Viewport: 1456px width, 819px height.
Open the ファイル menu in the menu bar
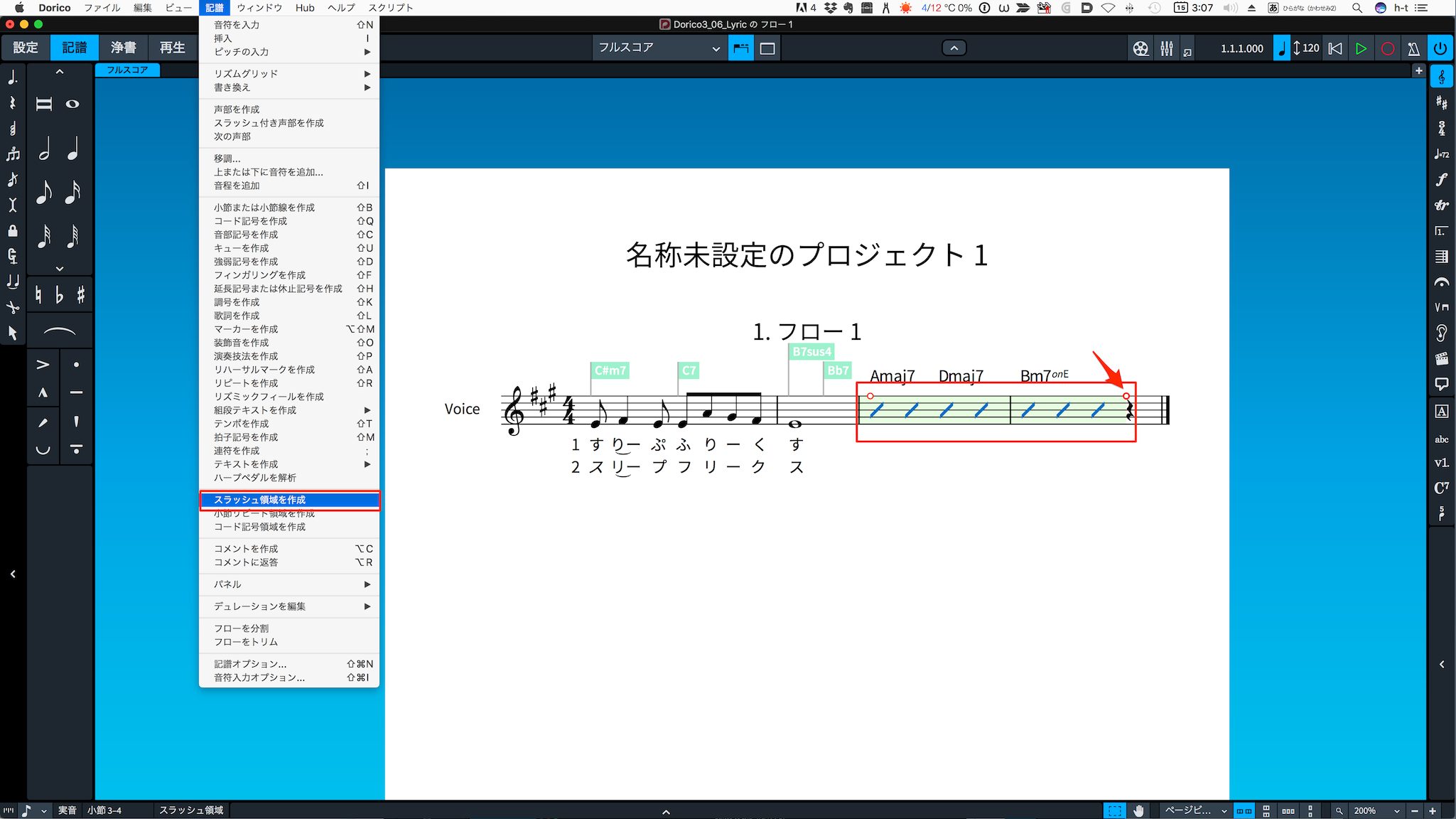(102, 8)
